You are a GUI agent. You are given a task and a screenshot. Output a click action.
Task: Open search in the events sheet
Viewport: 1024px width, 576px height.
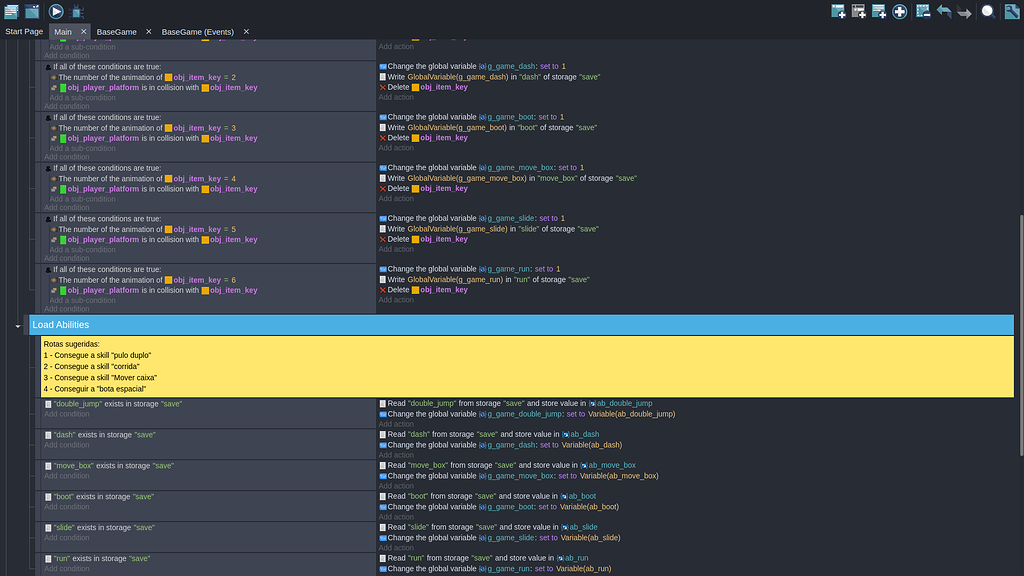pos(988,11)
